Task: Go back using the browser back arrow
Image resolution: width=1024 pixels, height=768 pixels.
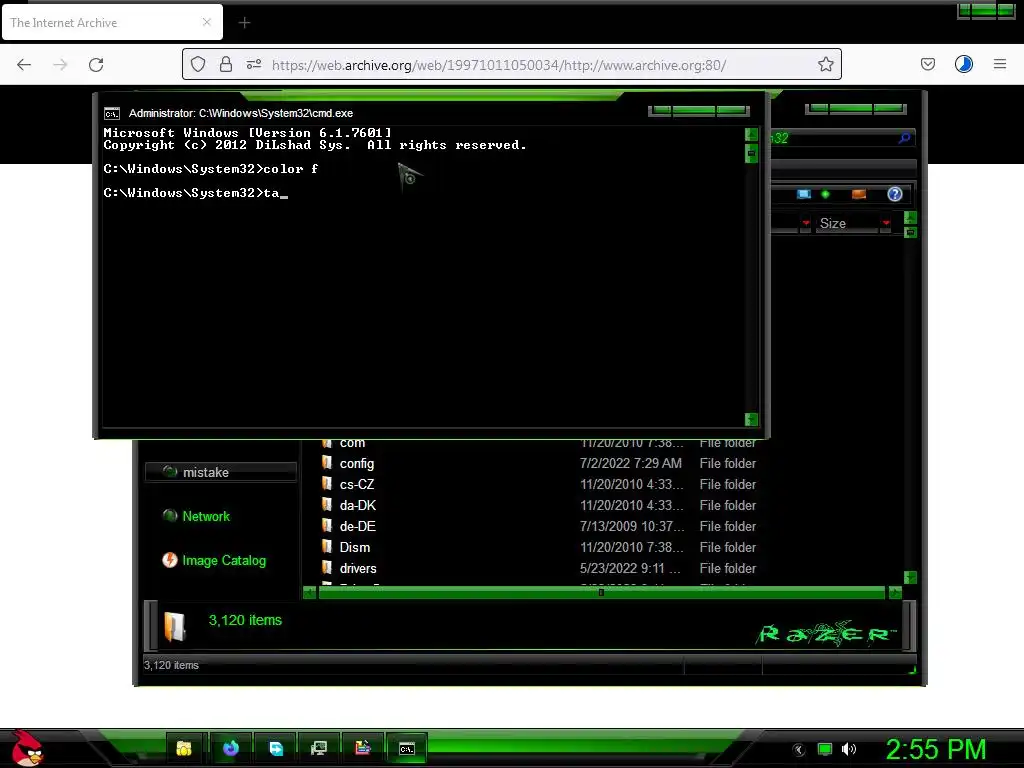Action: point(24,65)
